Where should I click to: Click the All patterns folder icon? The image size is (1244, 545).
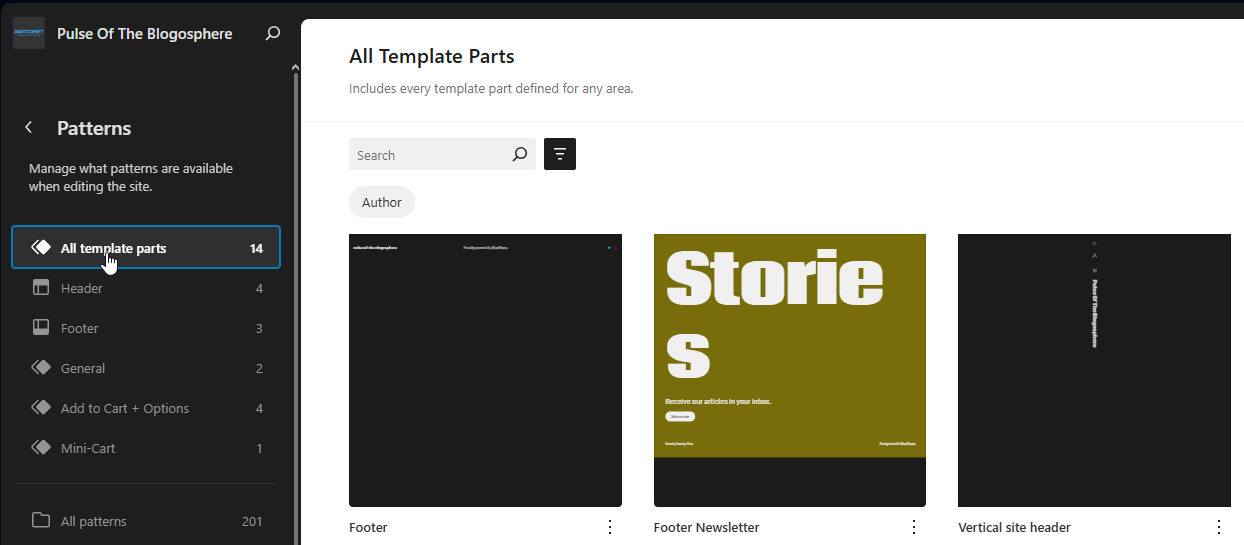(41, 520)
